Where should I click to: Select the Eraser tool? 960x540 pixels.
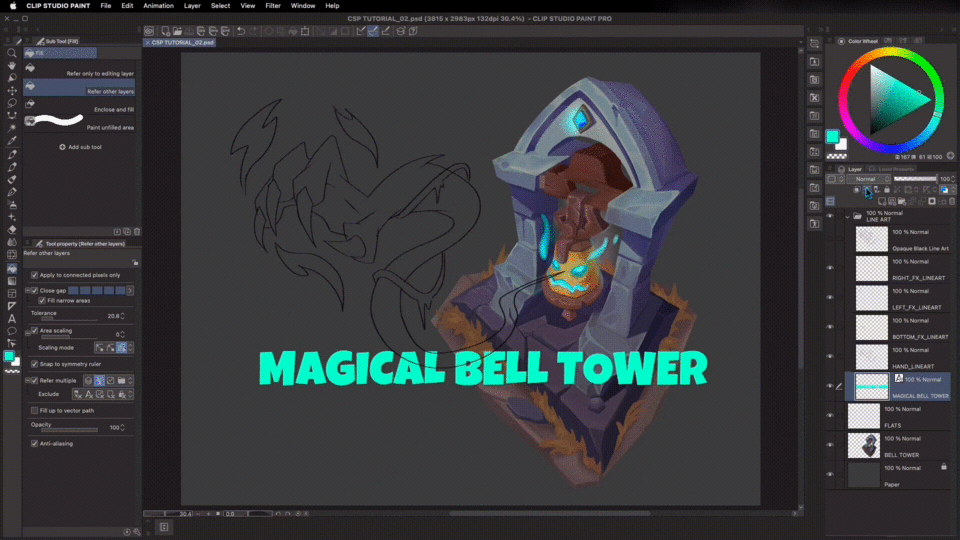(12, 230)
